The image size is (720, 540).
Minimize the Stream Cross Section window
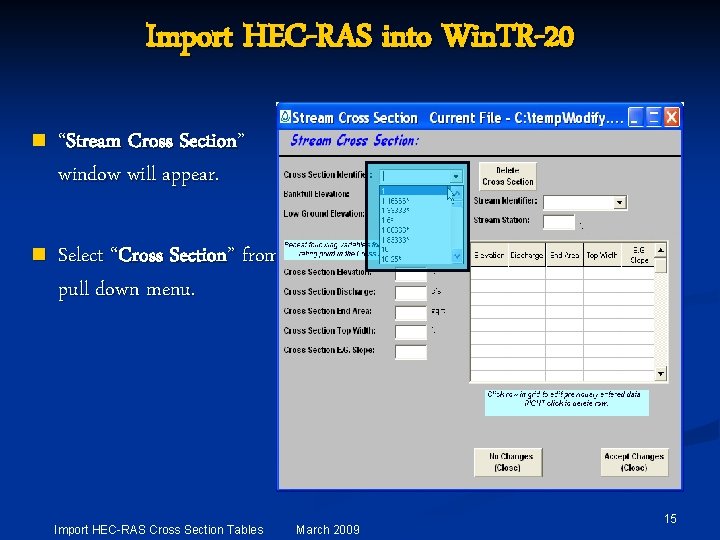pos(636,117)
